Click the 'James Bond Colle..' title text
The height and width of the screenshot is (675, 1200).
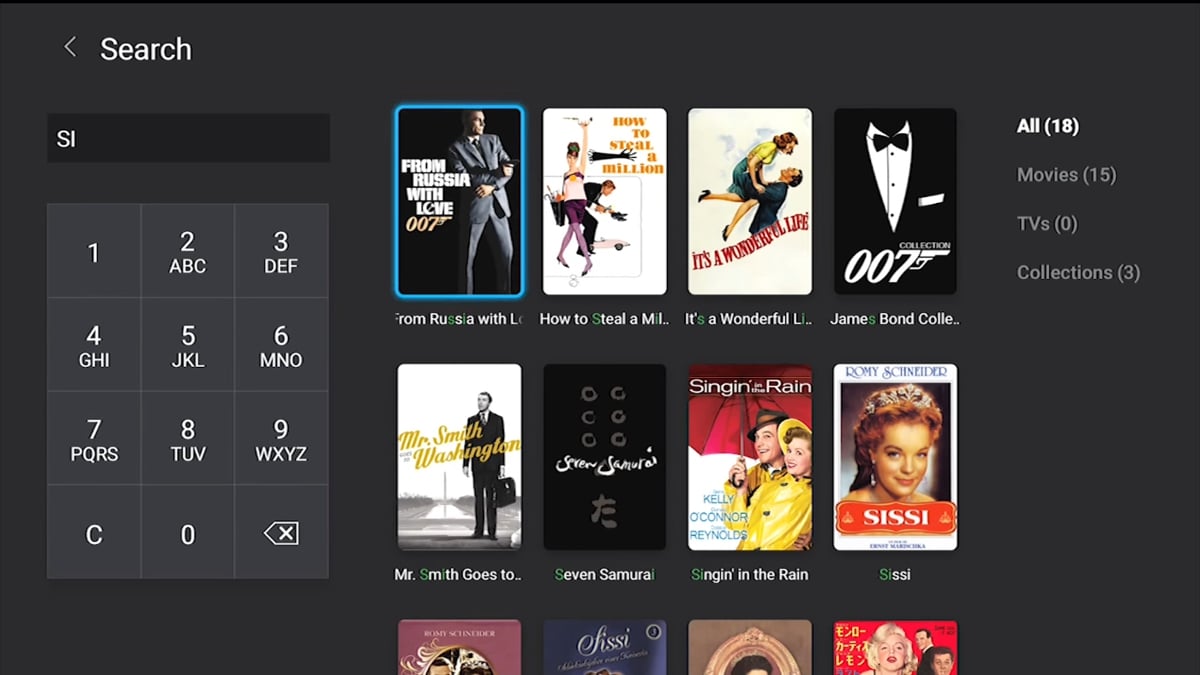895,319
